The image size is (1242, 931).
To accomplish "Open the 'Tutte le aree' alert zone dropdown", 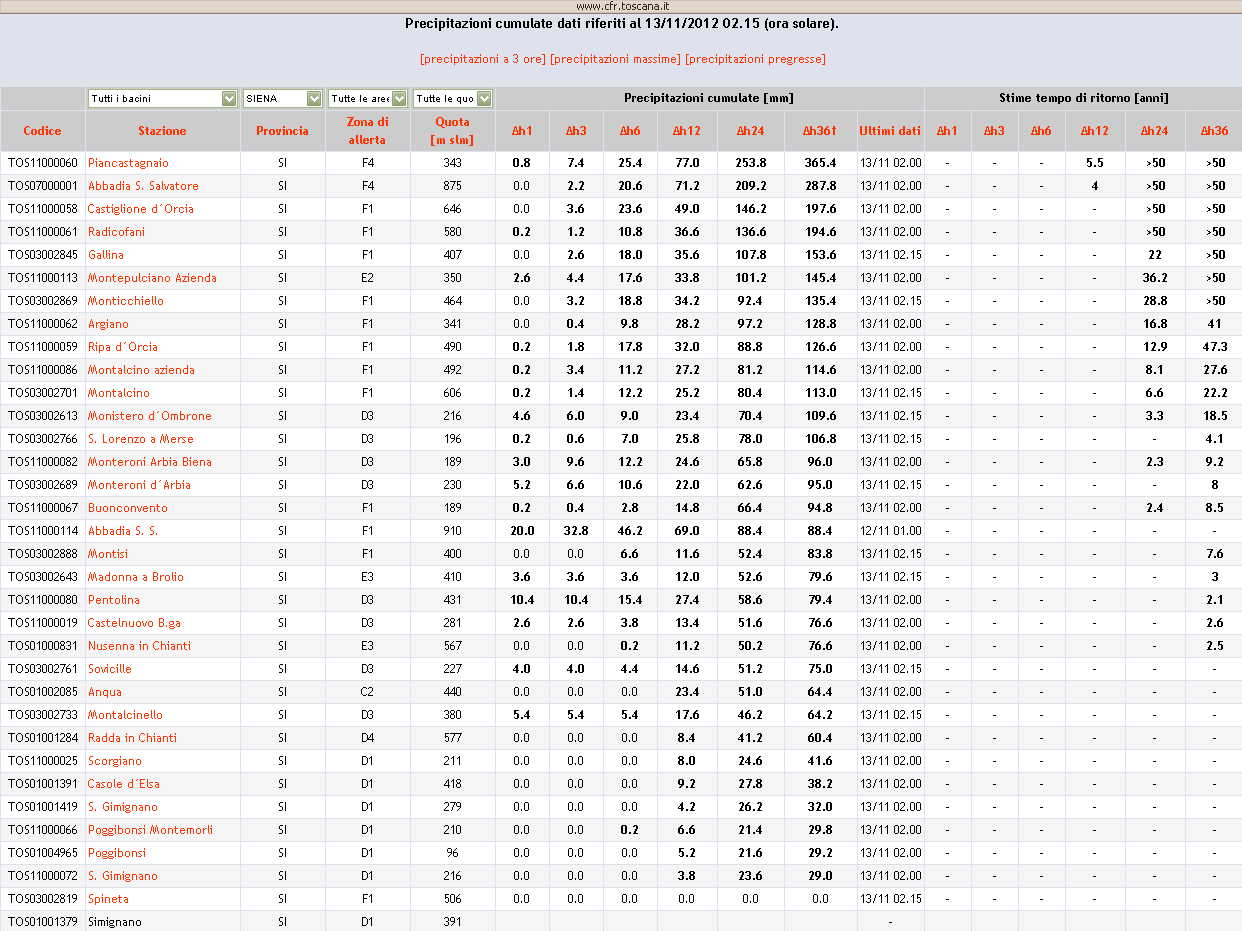I will [368, 98].
